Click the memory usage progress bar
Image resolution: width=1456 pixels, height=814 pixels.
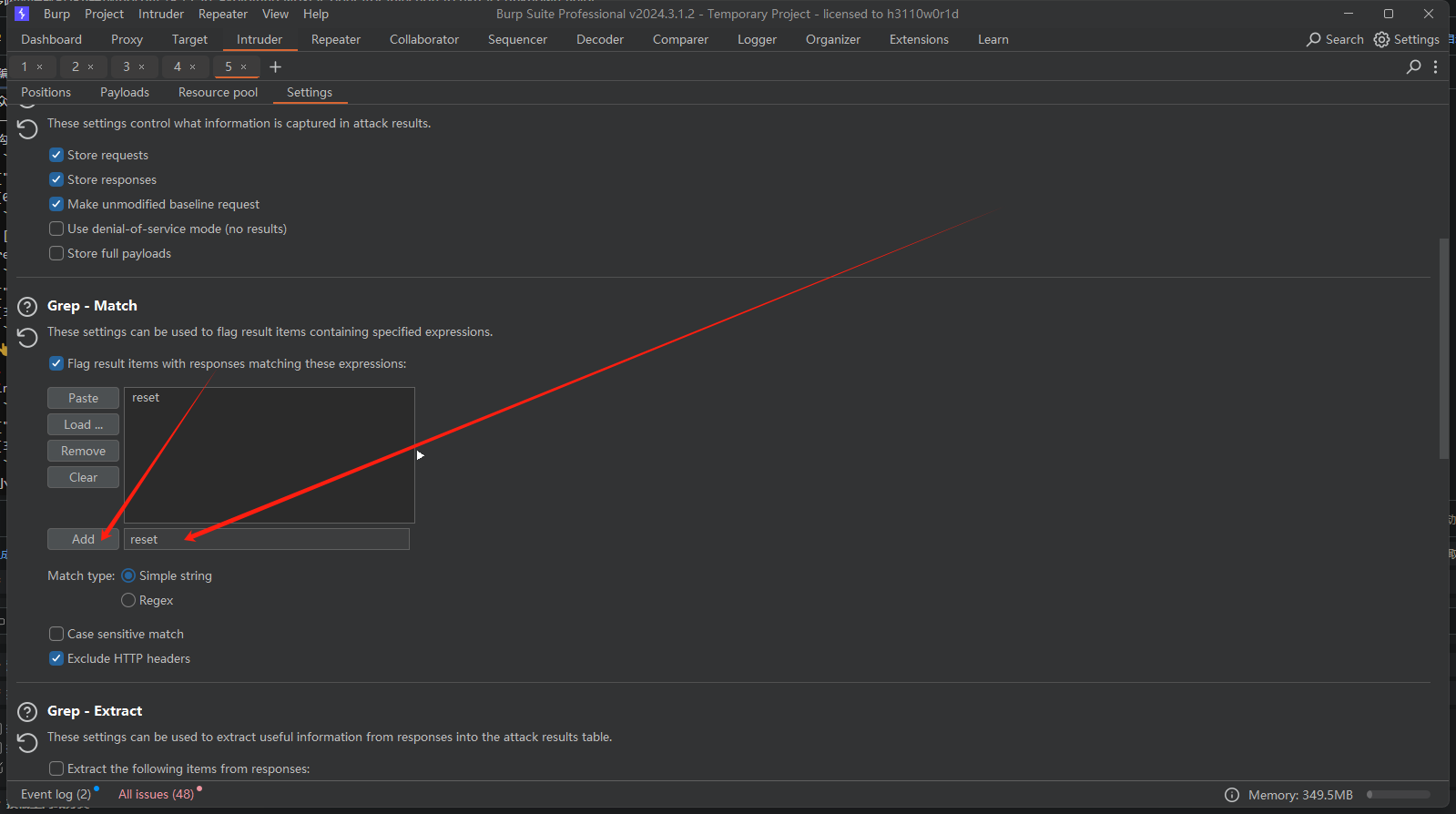pyautogui.click(x=1398, y=795)
